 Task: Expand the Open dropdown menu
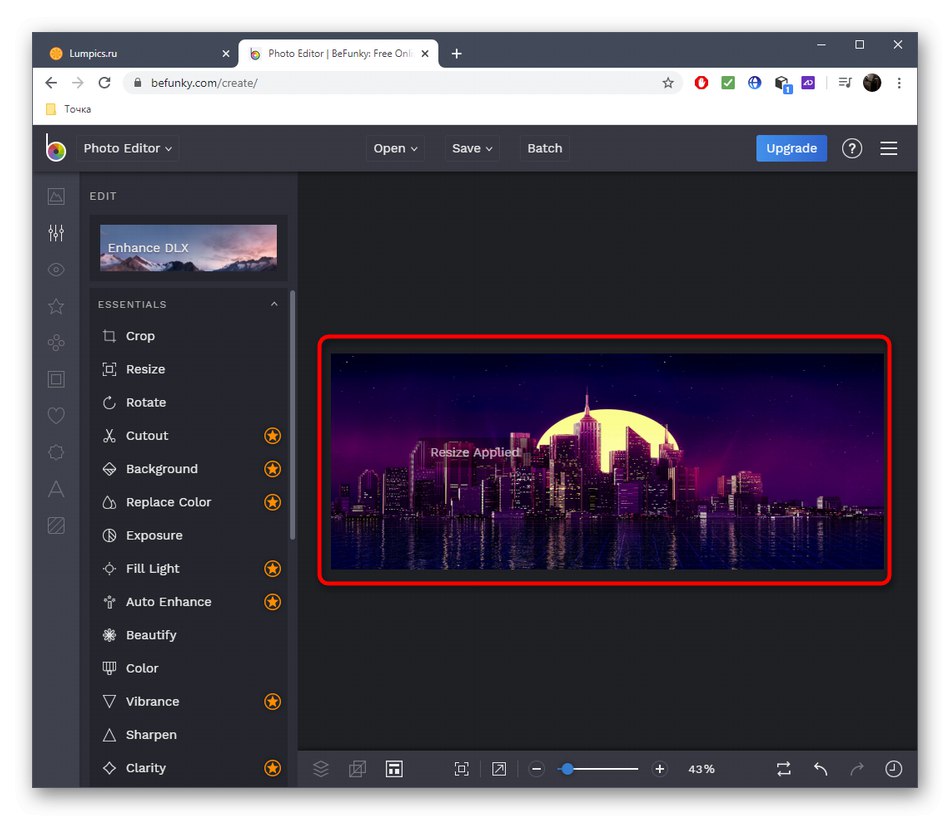tap(396, 148)
